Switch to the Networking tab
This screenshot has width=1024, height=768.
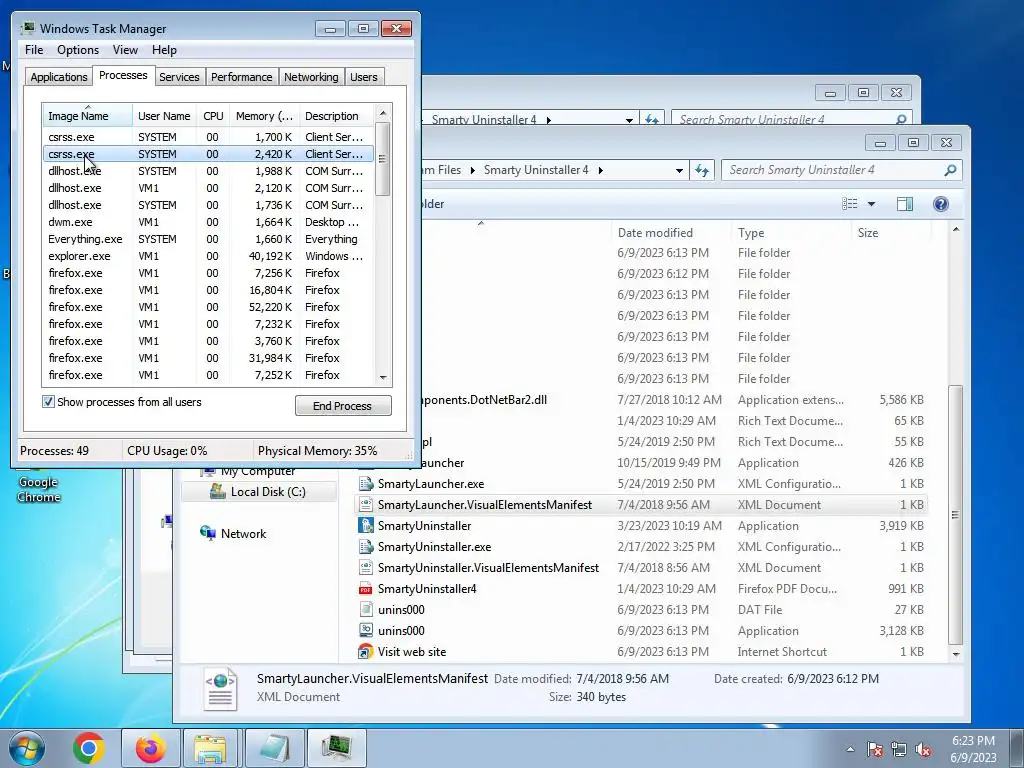[x=311, y=77]
